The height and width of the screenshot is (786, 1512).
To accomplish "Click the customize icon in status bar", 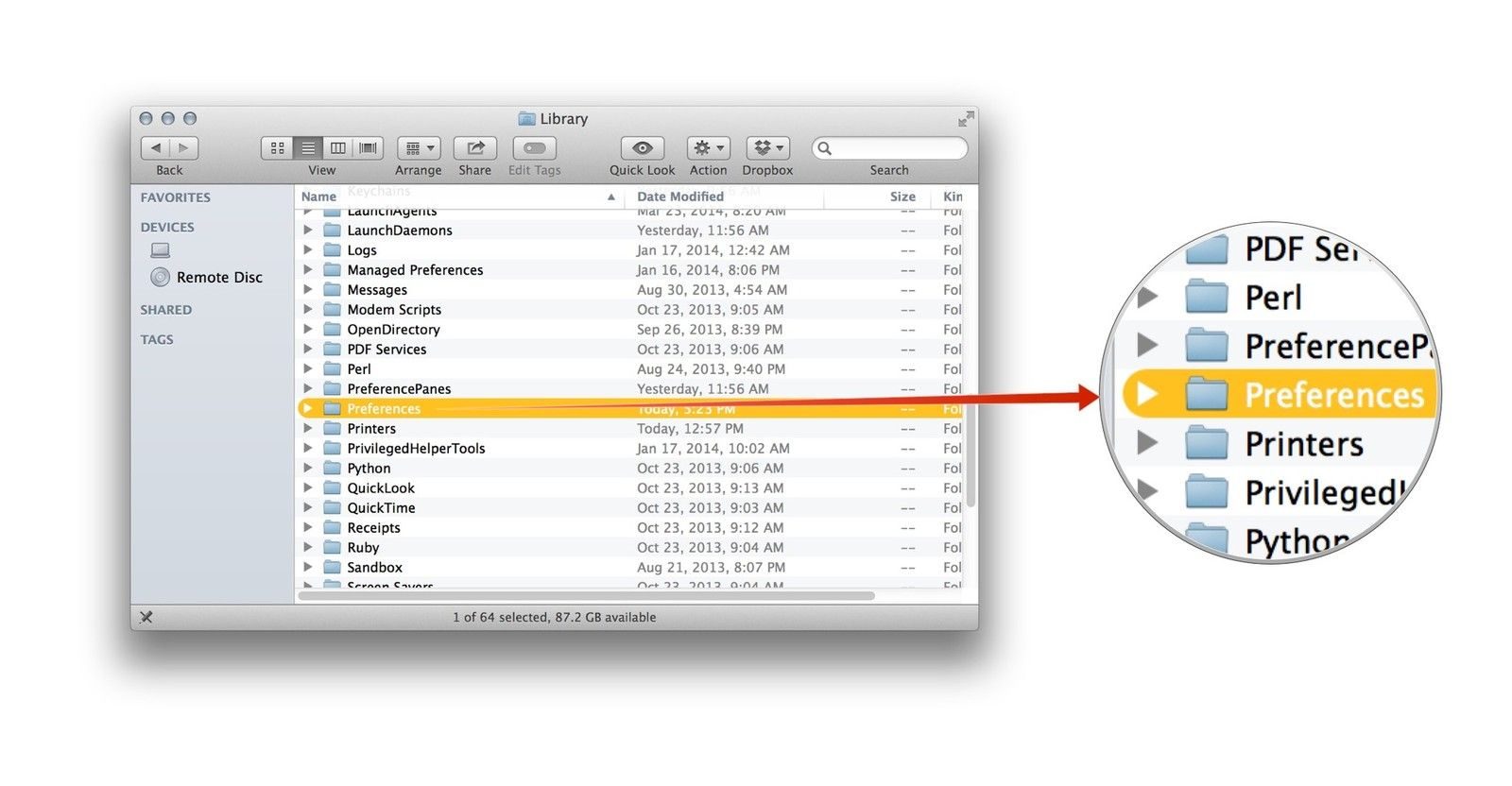I will [146, 617].
